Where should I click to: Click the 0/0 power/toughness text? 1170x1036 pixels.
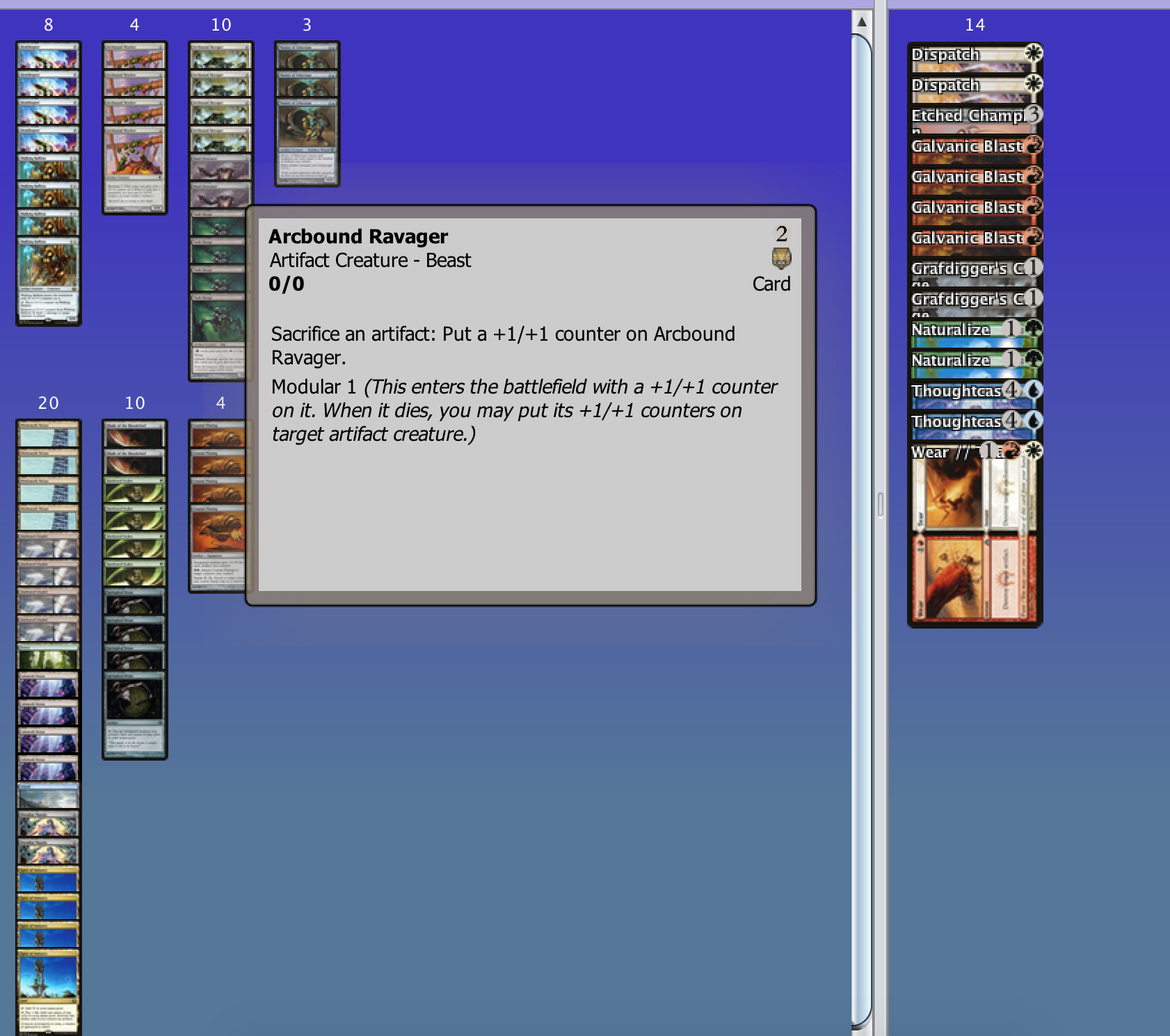pos(287,284)
